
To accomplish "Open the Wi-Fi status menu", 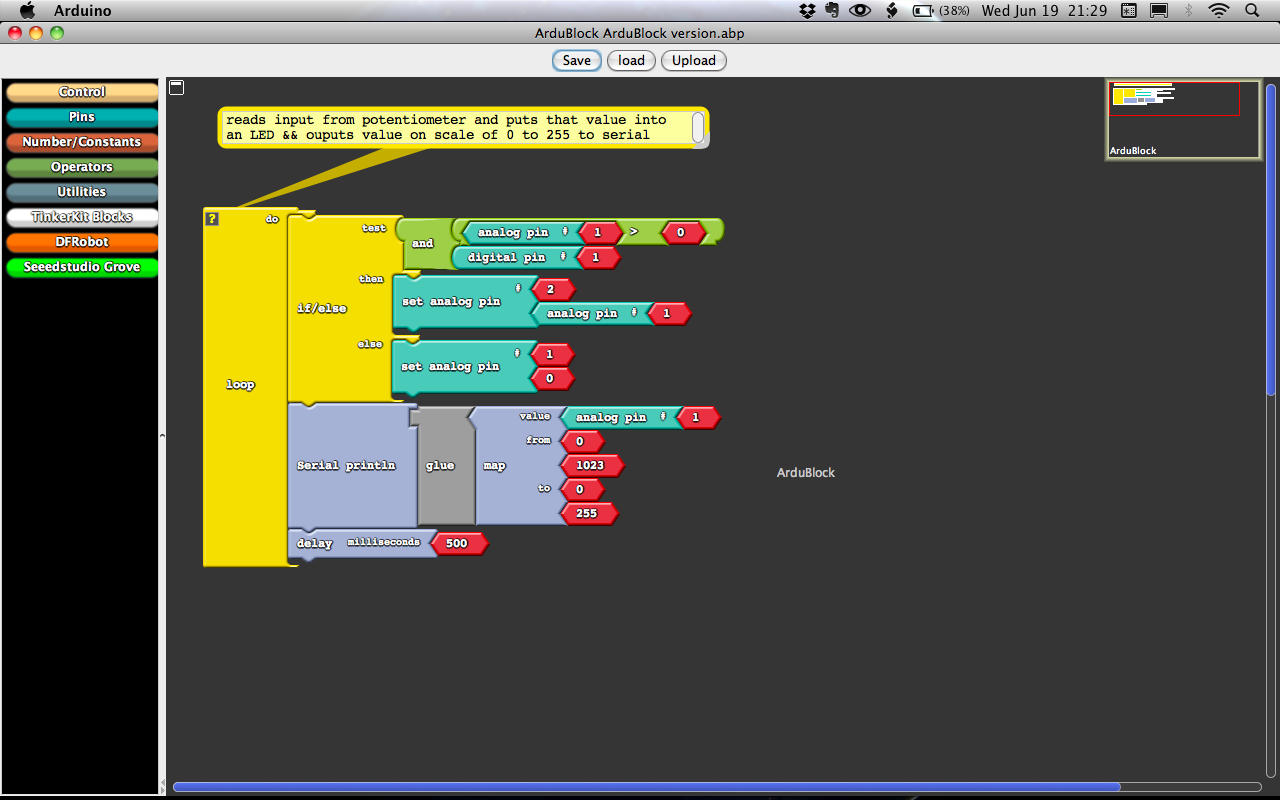I will 1218,10.
